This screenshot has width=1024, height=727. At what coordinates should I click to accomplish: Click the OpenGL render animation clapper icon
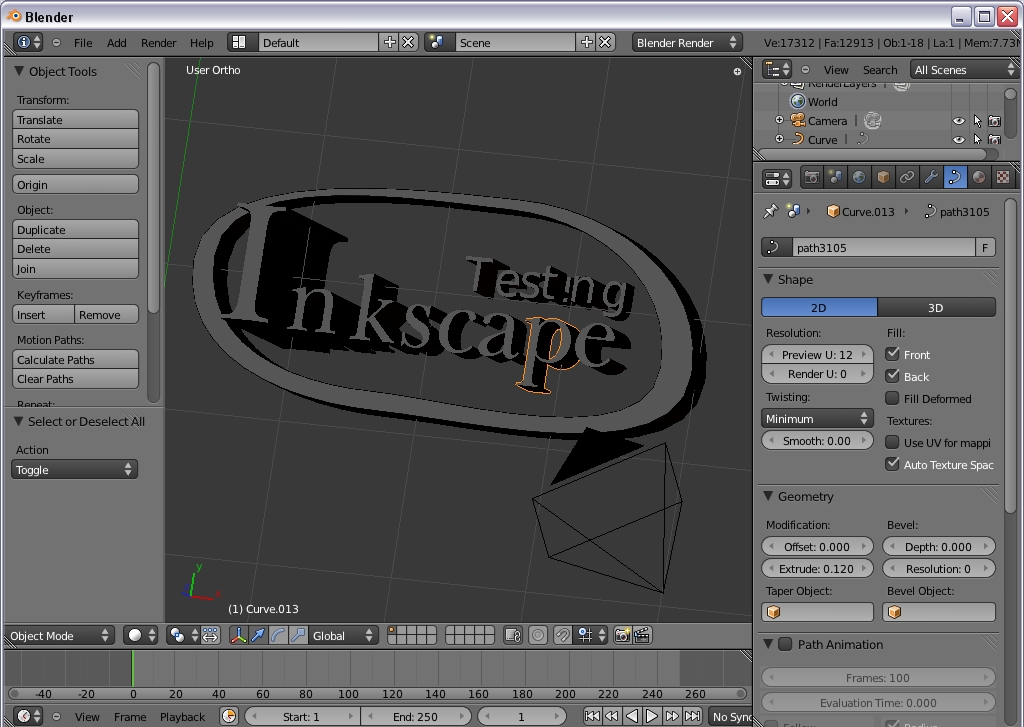click(x=642, y=636)
